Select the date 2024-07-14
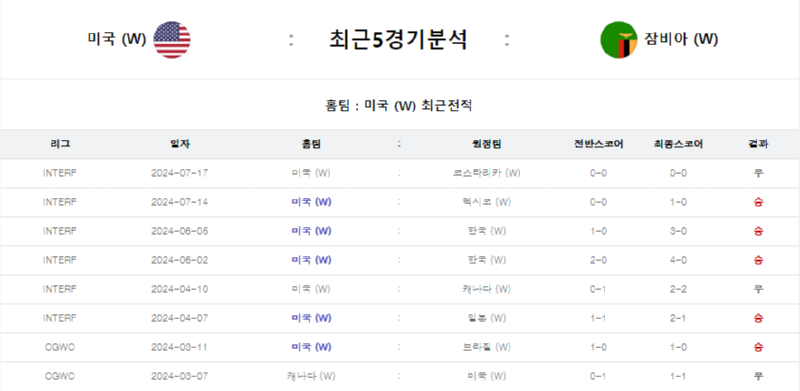800x391 pixels. coord(180,202)
